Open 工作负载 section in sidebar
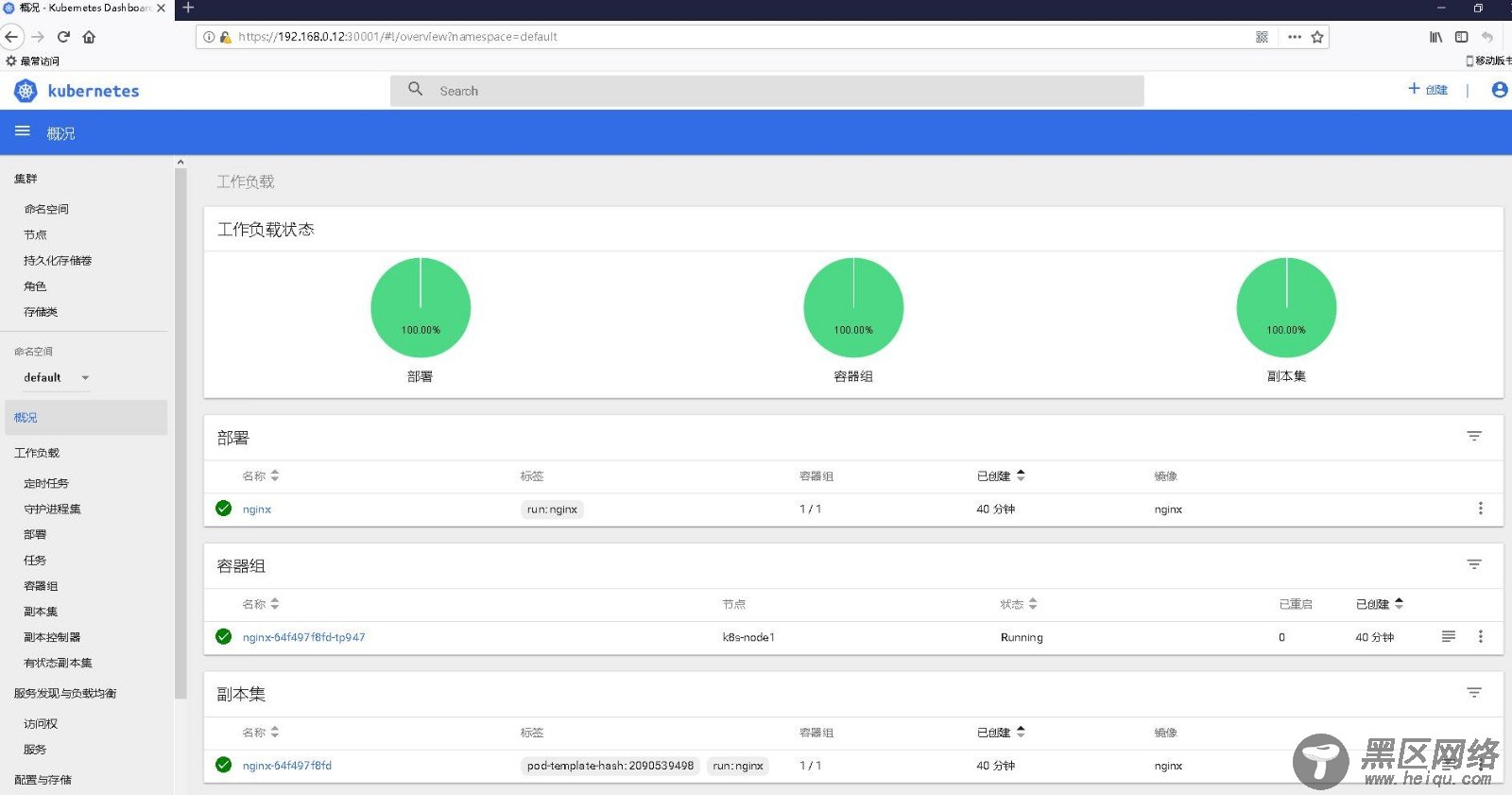 pos(37,453)
